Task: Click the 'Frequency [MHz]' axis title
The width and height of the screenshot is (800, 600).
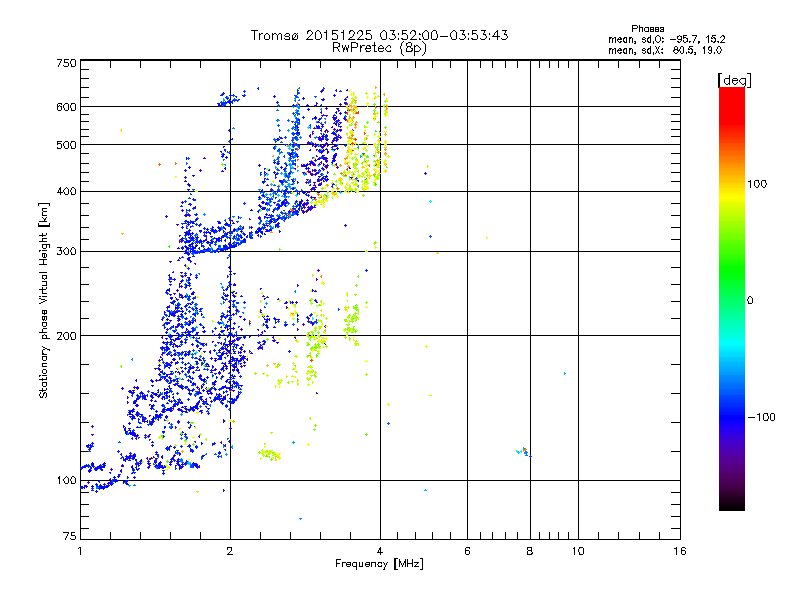Action: (379, 564)
